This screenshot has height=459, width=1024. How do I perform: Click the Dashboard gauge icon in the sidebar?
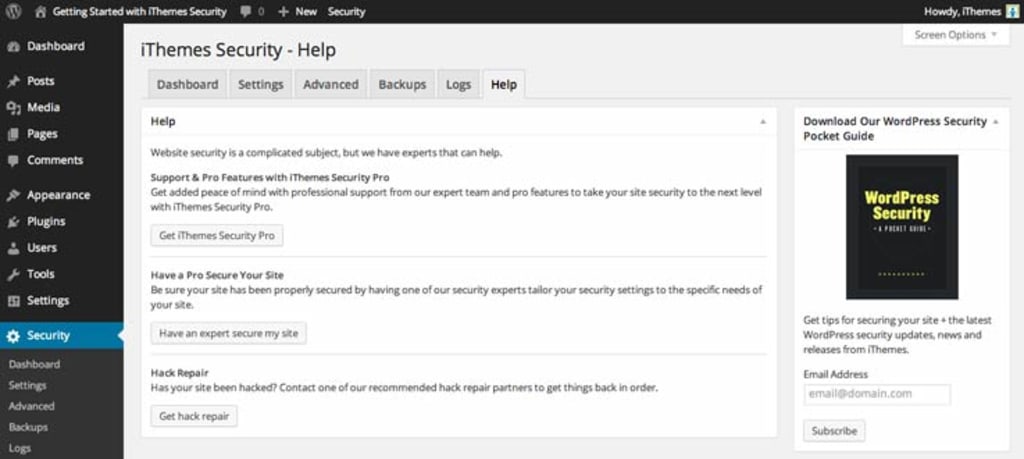13,46
